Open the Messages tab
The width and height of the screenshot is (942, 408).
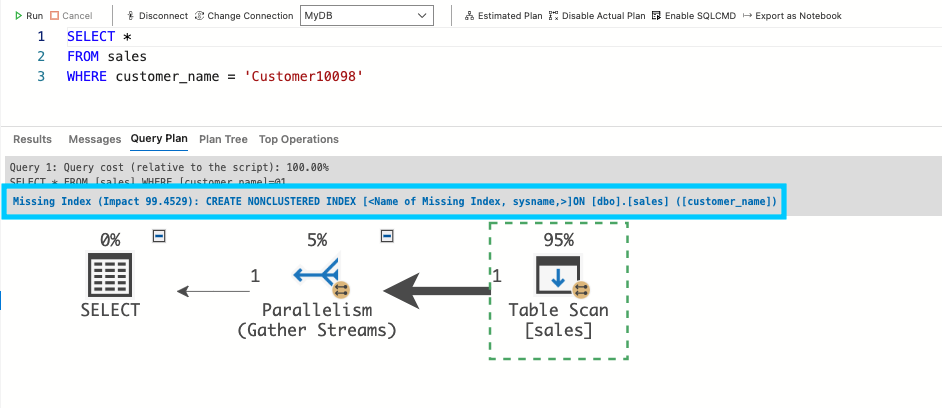(95, 139)
